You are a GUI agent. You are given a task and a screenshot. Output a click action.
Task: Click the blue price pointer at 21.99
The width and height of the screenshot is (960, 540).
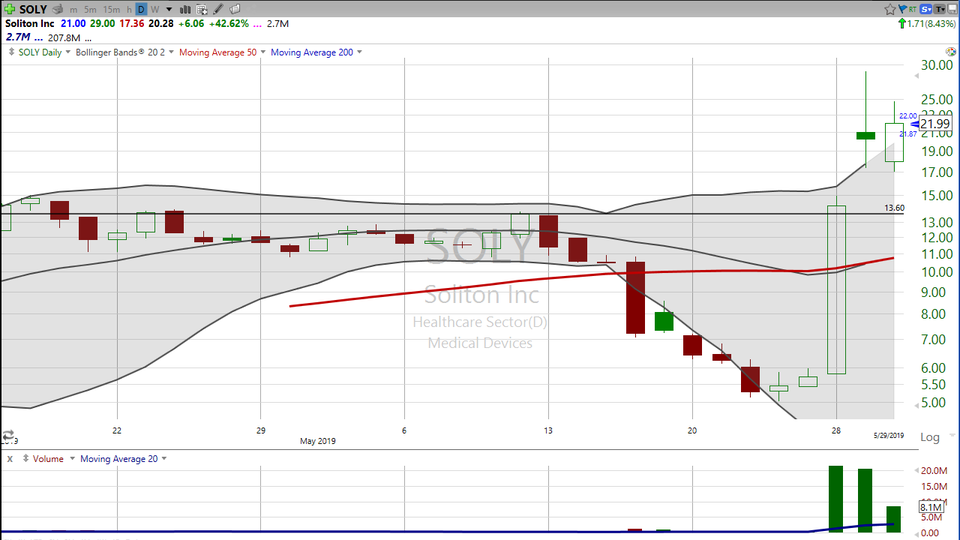point(915,124)
